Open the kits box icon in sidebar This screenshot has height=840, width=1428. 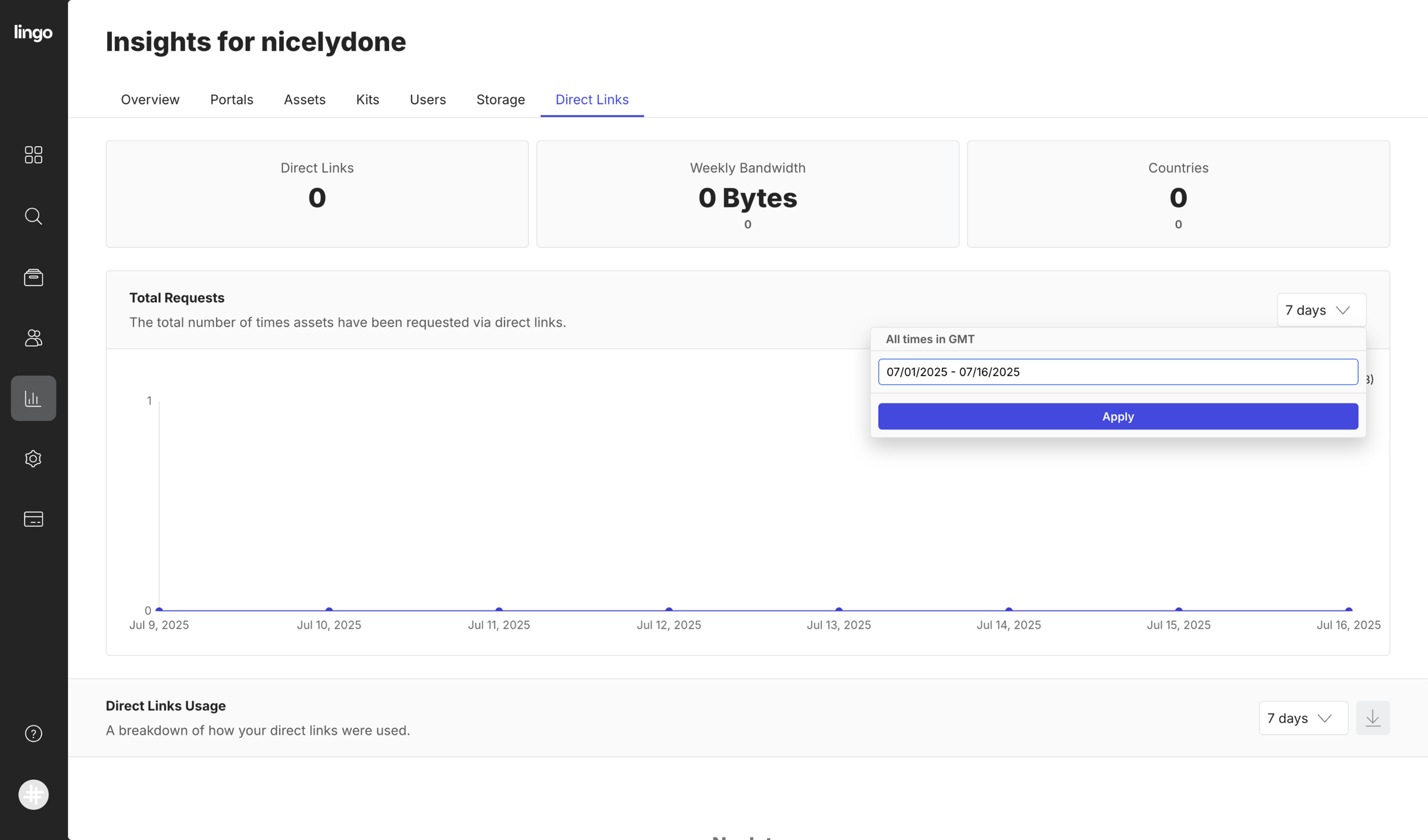33,277
